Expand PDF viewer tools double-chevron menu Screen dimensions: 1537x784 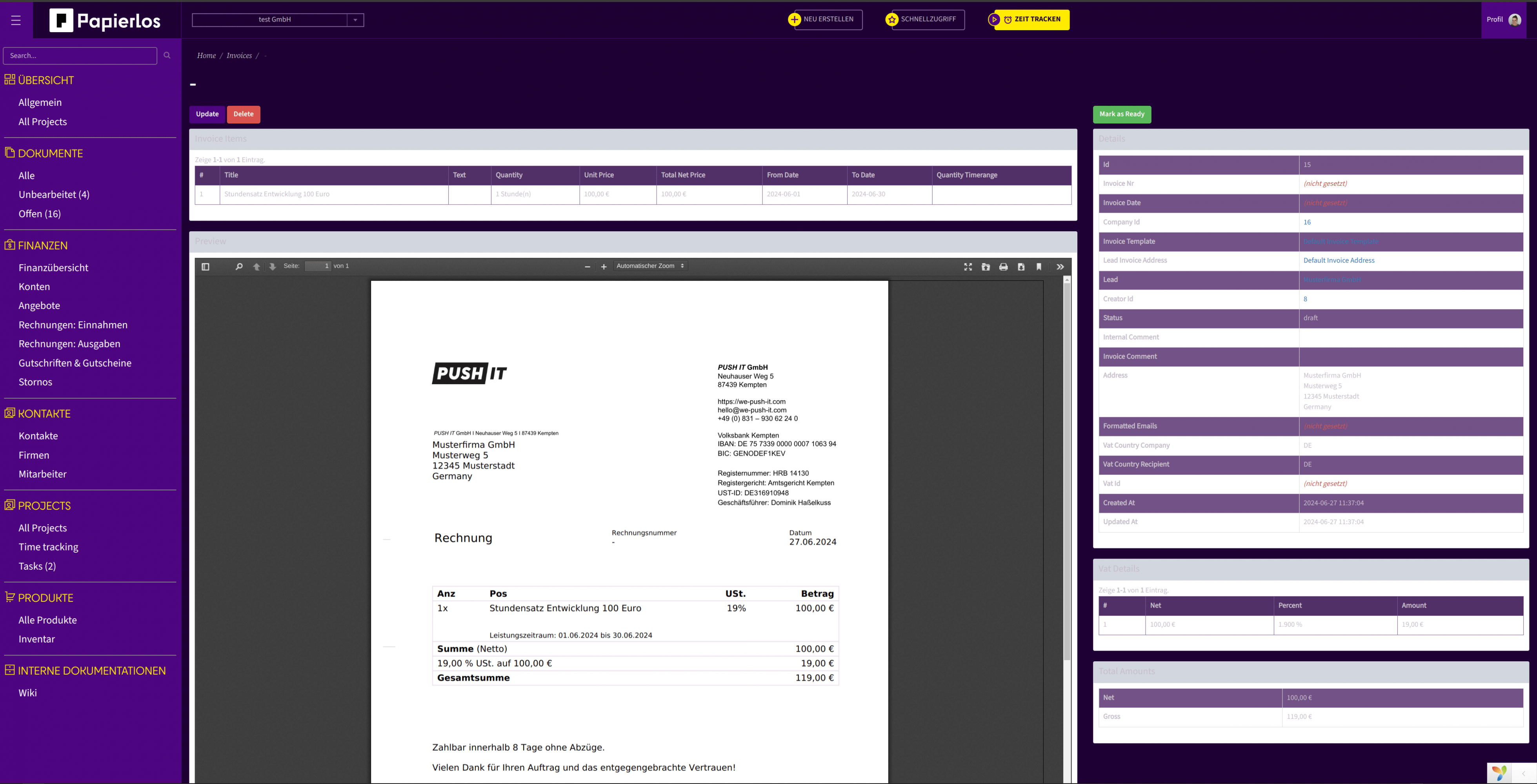point(1060,267)
